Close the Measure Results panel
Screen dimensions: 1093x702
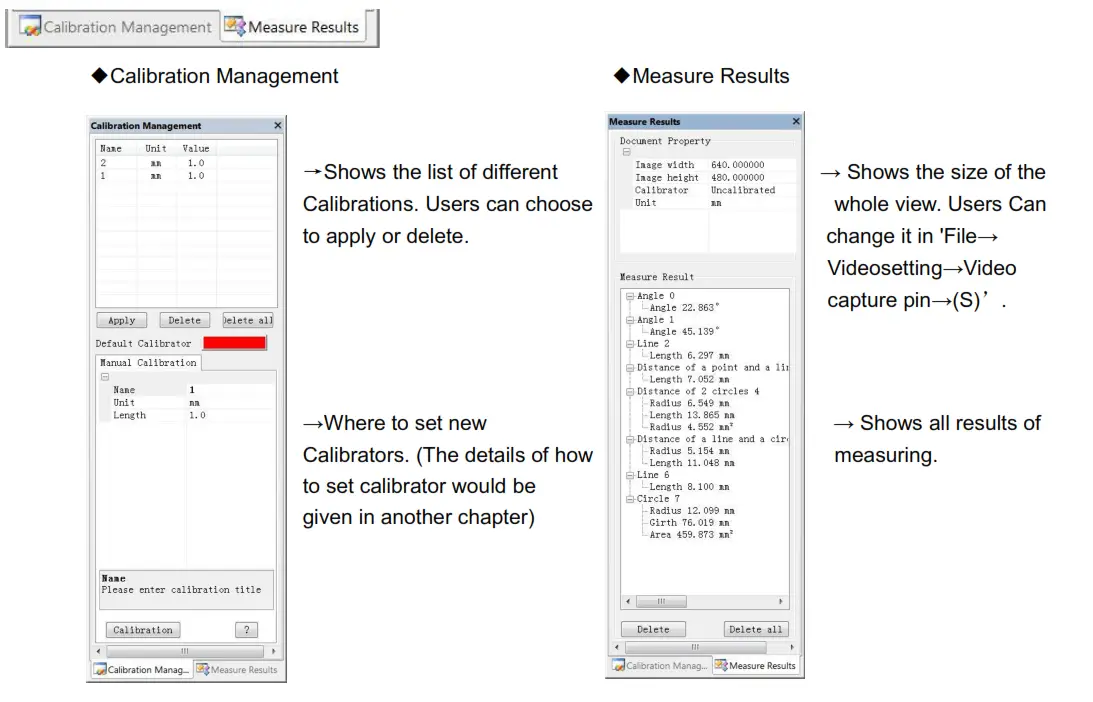tap(796, 121)
